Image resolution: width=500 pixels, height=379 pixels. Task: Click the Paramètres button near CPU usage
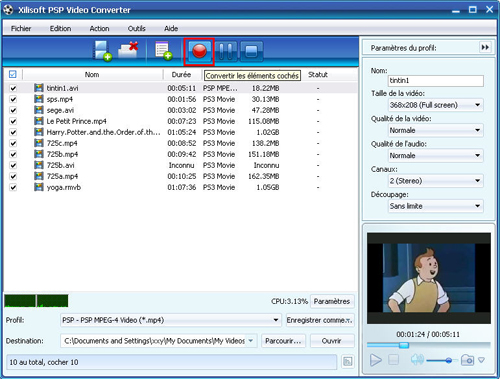pyautogui.click(x=332, y=301)
